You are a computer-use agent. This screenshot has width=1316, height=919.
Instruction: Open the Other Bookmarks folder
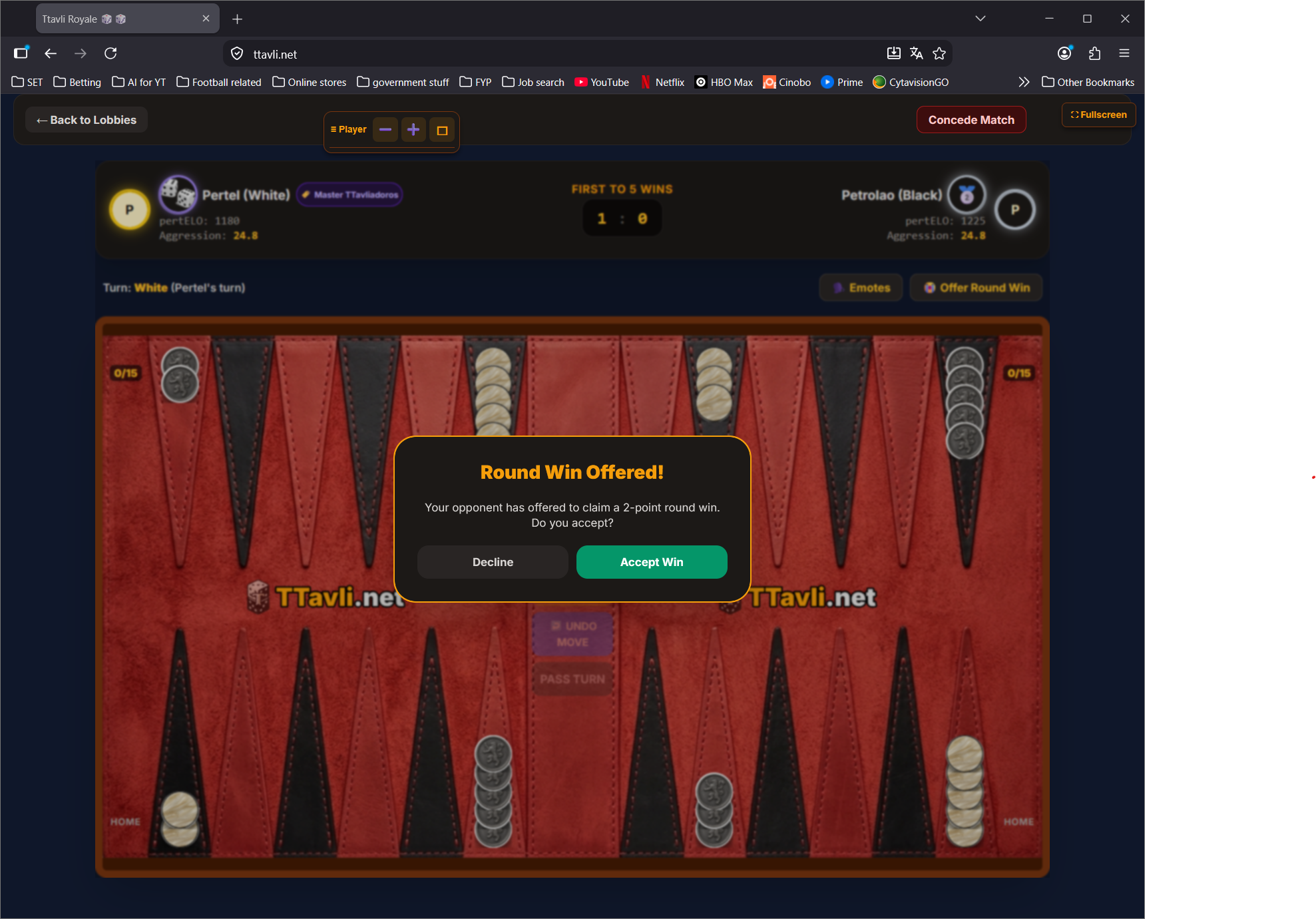click(1088, 82)
